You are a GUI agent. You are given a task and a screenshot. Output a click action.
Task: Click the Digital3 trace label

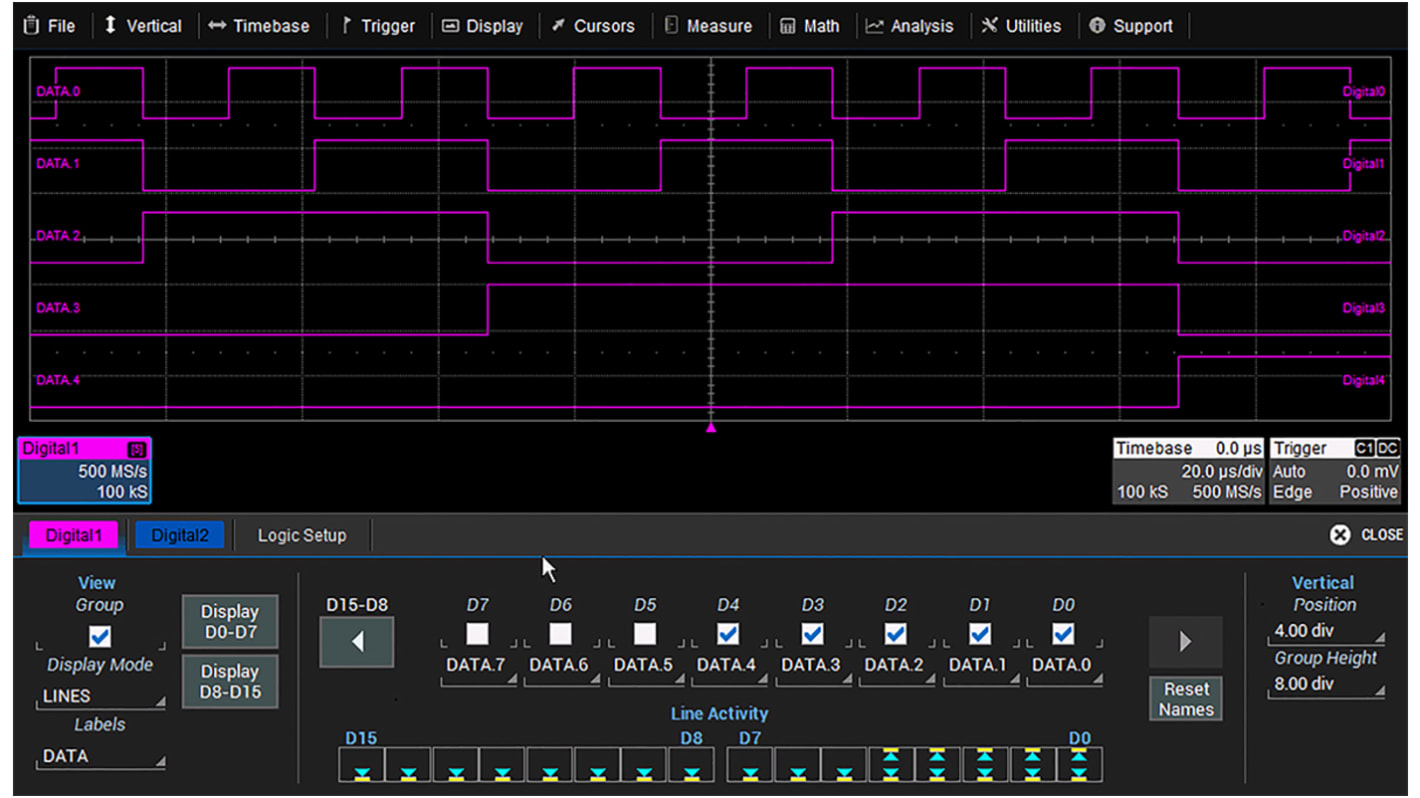[x=1364, y=308]
